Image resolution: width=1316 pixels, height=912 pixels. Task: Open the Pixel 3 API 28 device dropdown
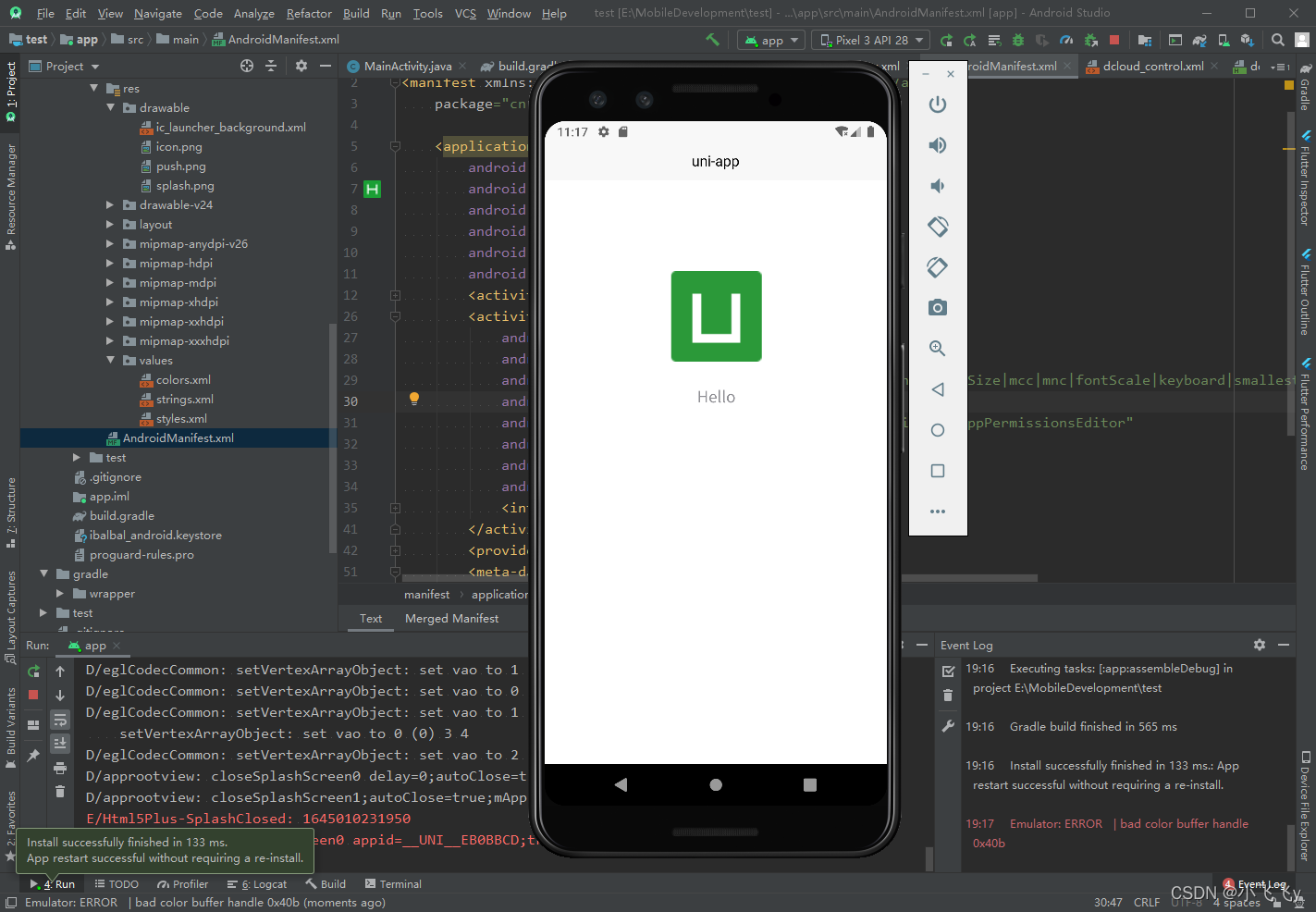tap(872, 40)
